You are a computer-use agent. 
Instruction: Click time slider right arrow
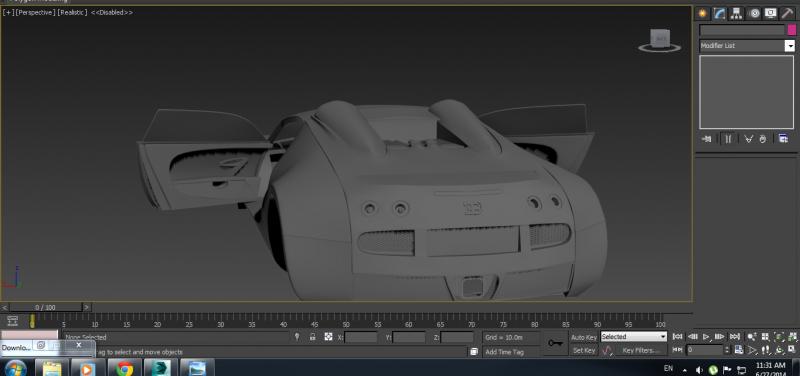pyautogui.click(x=87, y=307)
